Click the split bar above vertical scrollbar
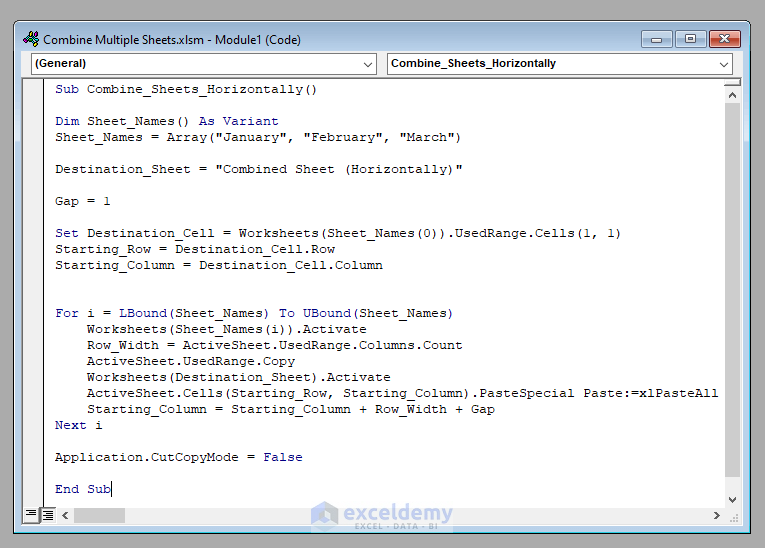765x548 pixels. (732, 82)
